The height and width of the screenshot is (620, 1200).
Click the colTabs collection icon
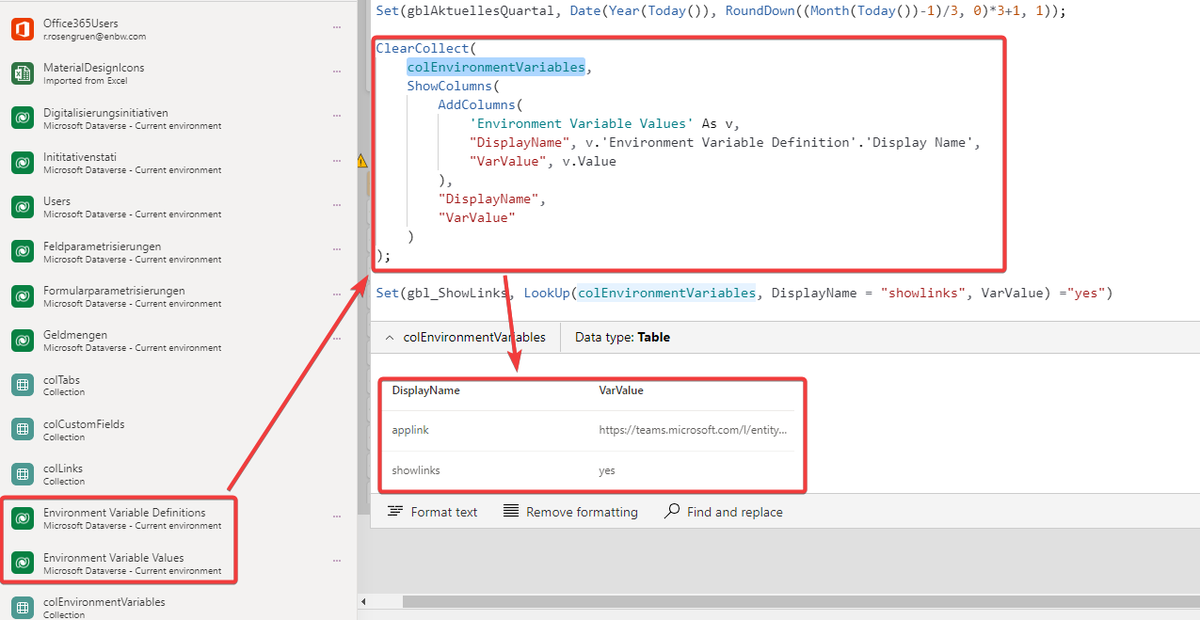[22, 385]
